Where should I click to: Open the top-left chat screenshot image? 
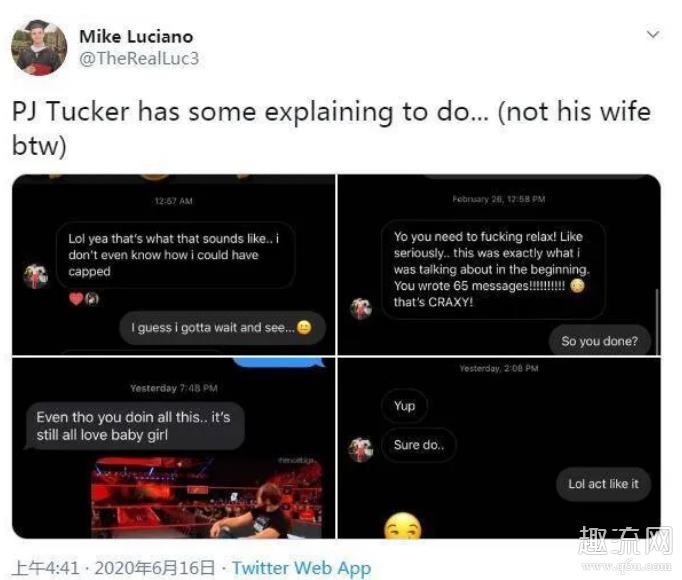pyautogui.click(x=174, y=265)
